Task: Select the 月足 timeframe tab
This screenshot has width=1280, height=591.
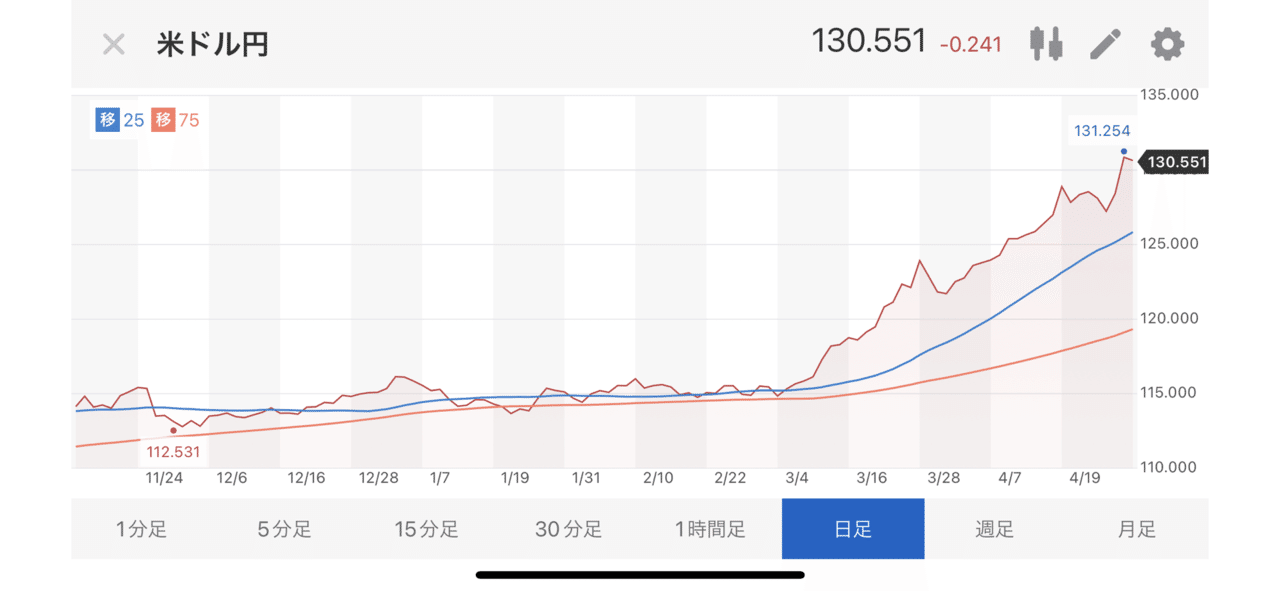Action: coord(1137,529)
